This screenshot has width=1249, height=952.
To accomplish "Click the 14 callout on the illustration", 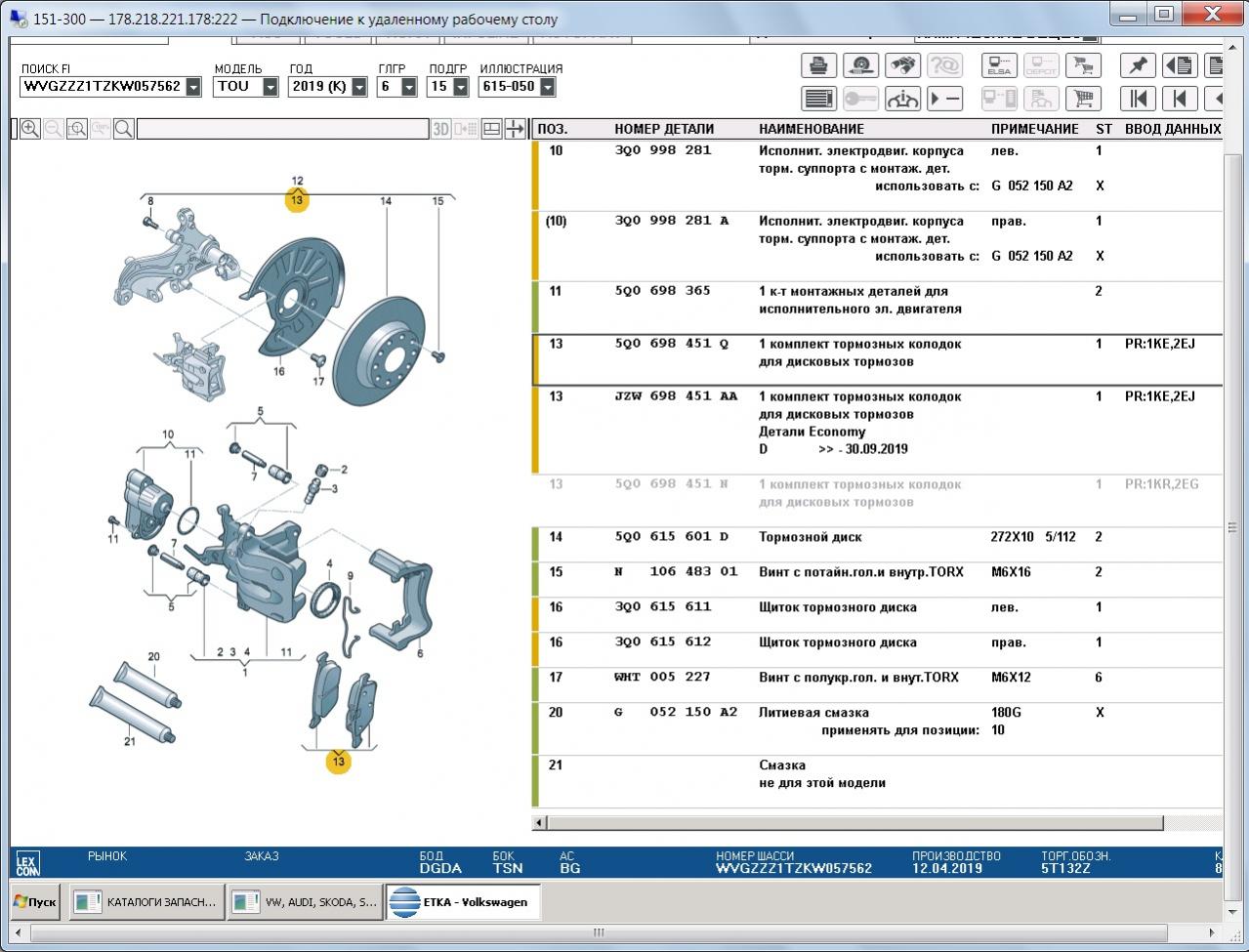I will click(x=386, y=201).
